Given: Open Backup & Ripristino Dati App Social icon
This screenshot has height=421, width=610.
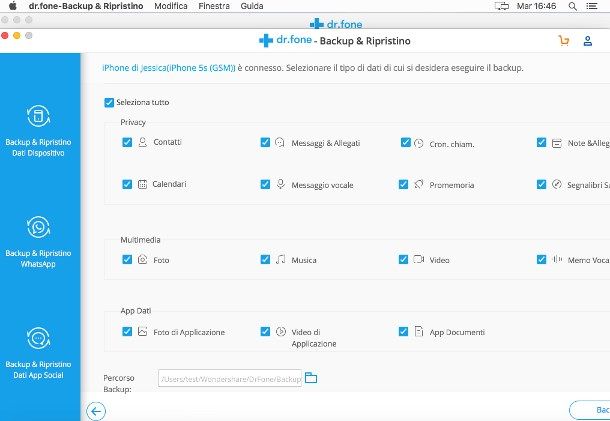Looking at the screenshot, I should (38, 338).
